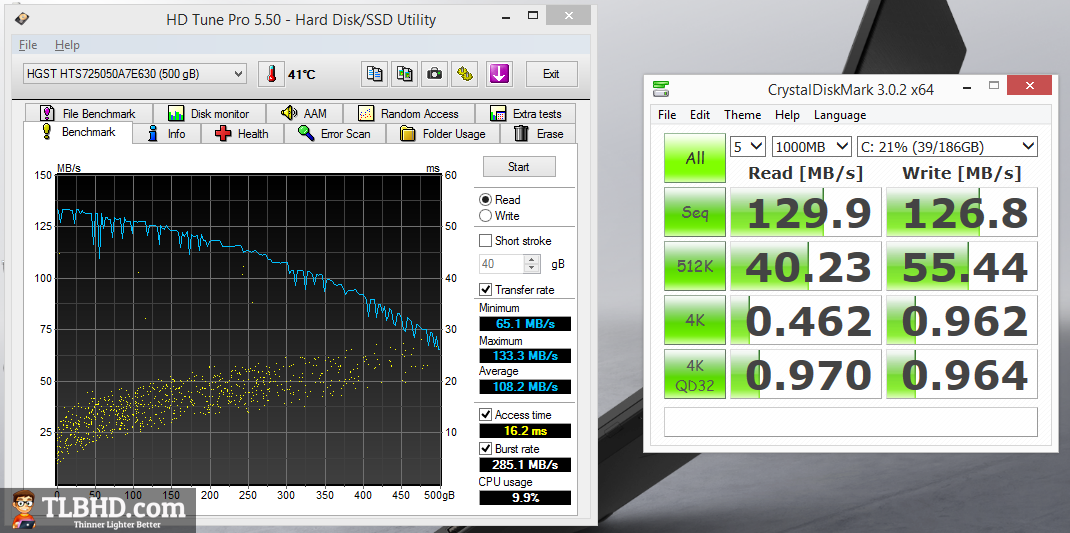Open the Erase tab

coord(538,134)
